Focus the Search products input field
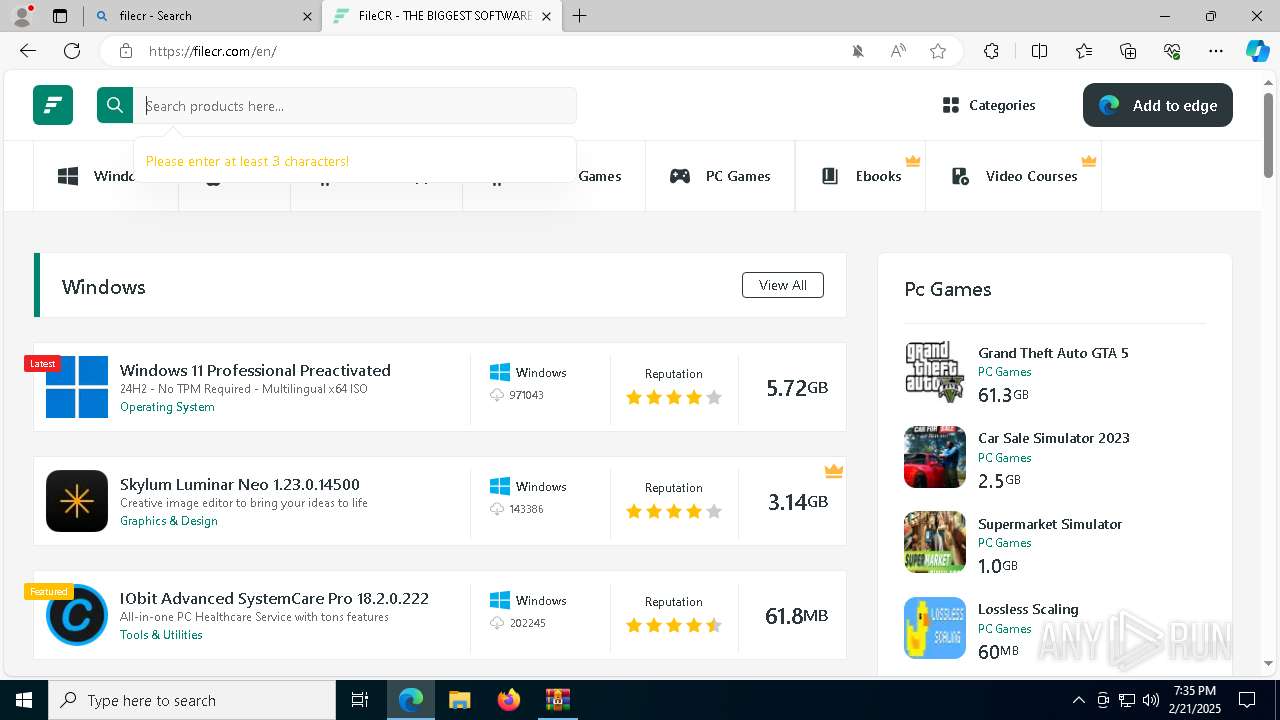 pos(355,105)
